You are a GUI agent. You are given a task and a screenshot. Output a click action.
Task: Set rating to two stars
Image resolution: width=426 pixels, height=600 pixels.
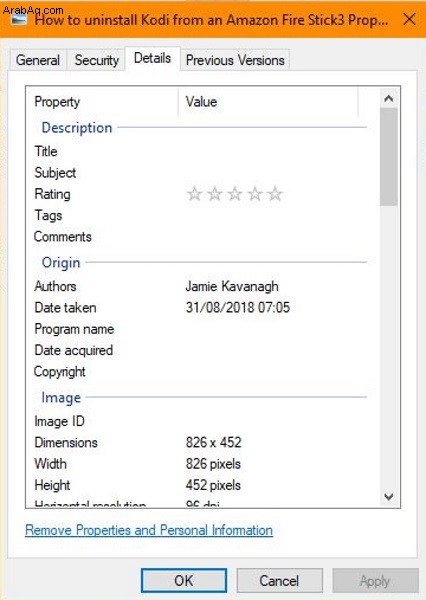tap(215, 194)
